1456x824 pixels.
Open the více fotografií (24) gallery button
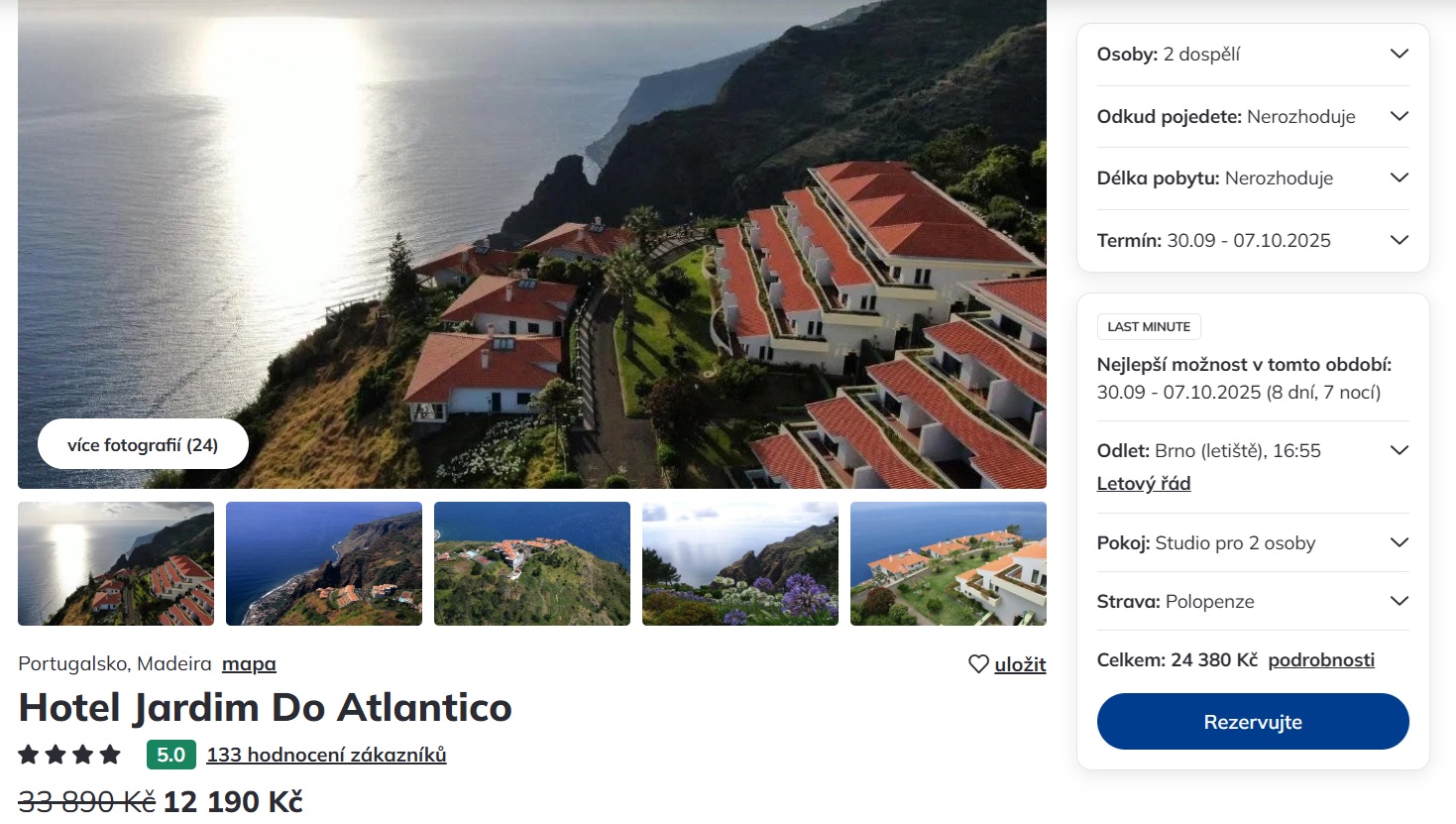(x=143, y=444)
